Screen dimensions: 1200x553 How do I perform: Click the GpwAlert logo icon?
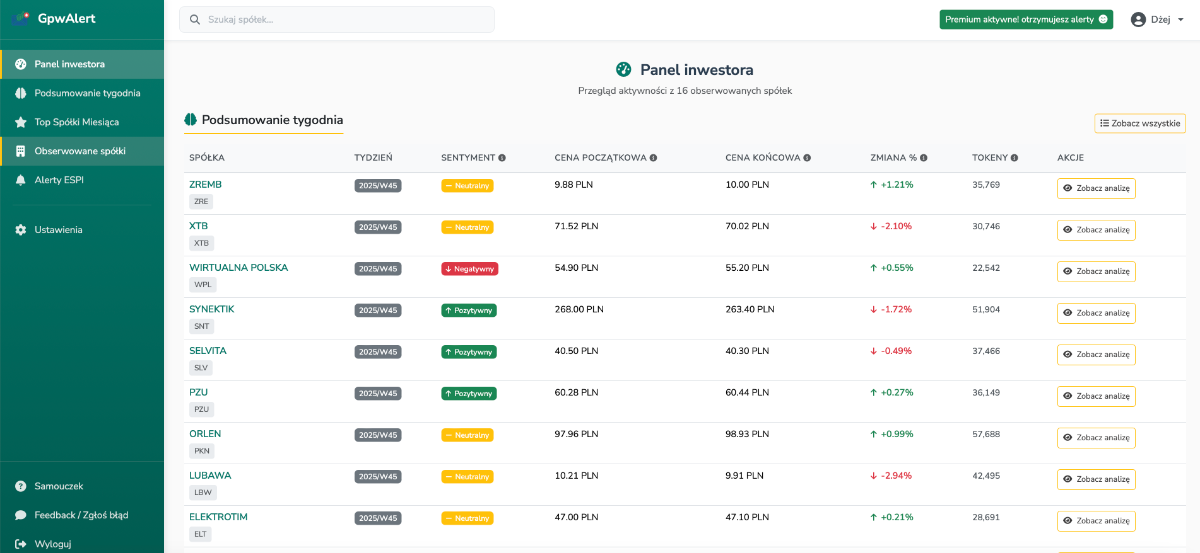click(21, 19)
